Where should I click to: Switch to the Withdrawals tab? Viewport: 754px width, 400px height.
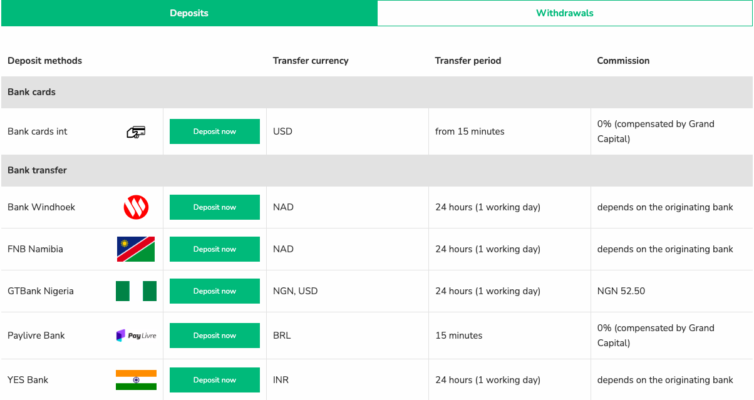(x=565, y=13)
